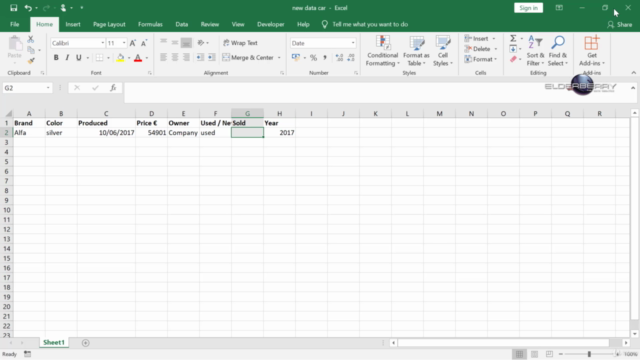Viewport: 640px width, 360px height.
Task: Increase indent in cell
Action: tap(211, 58)
